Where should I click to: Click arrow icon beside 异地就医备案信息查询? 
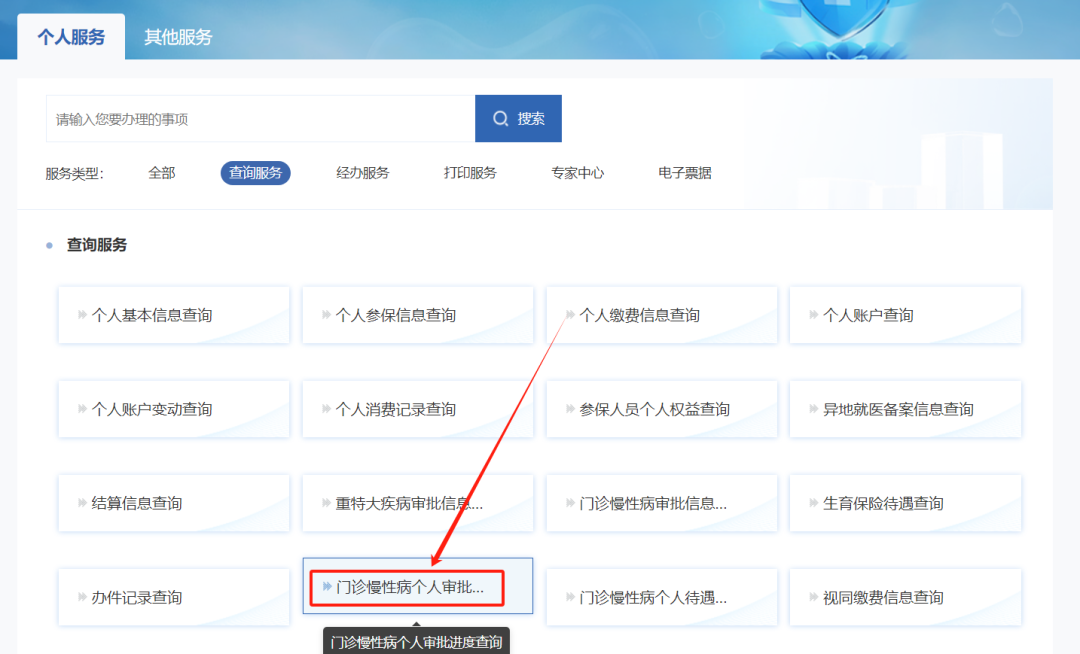(x=814, y=409)
